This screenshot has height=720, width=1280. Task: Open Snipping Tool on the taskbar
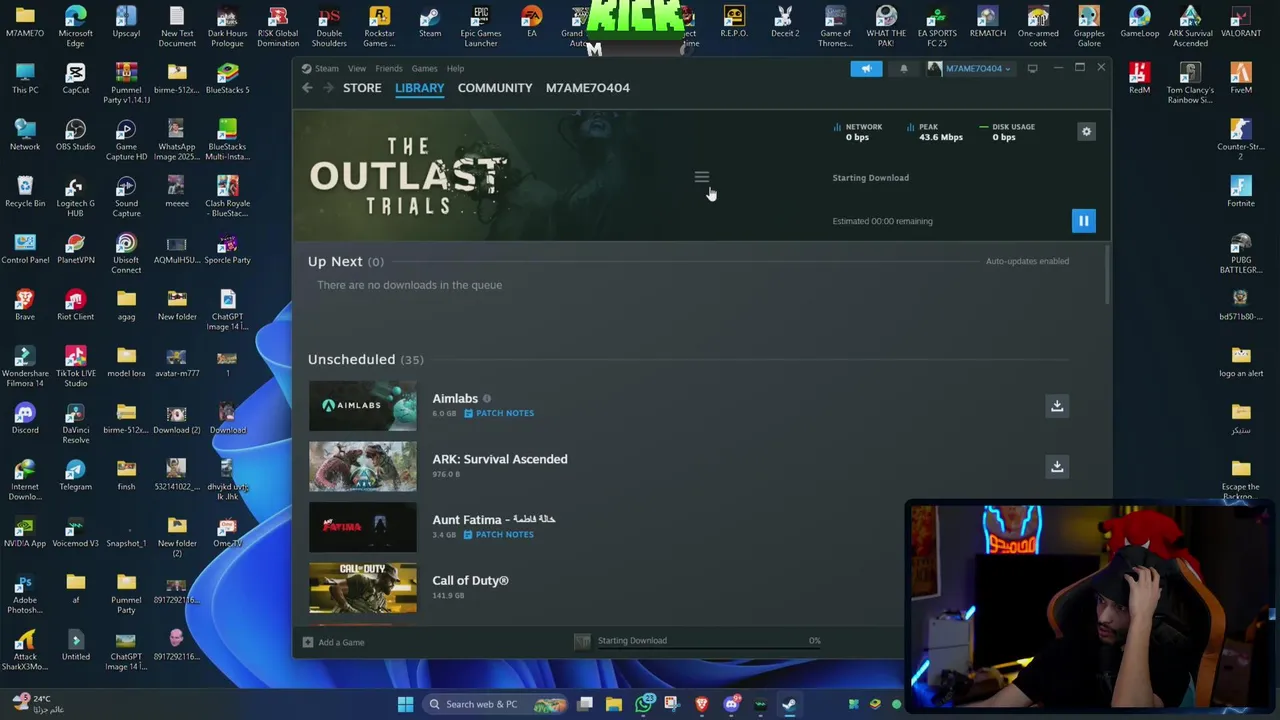[x=671, y=704]
